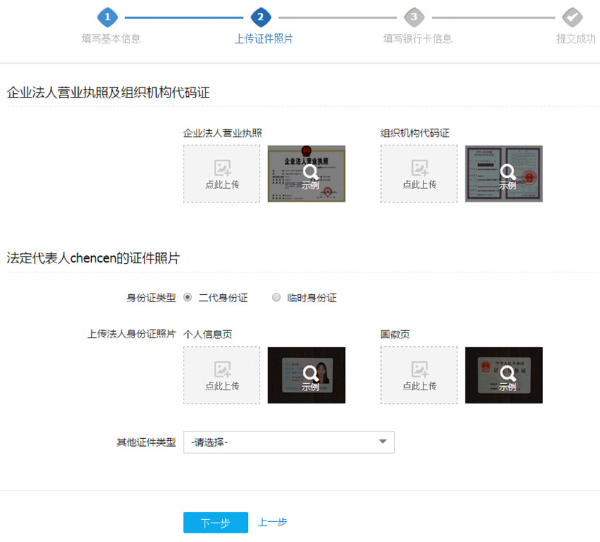Viewport: 600px width, 542px height.
Task: Go to step 1 填写基本信息
Action: tap(109, 17)
